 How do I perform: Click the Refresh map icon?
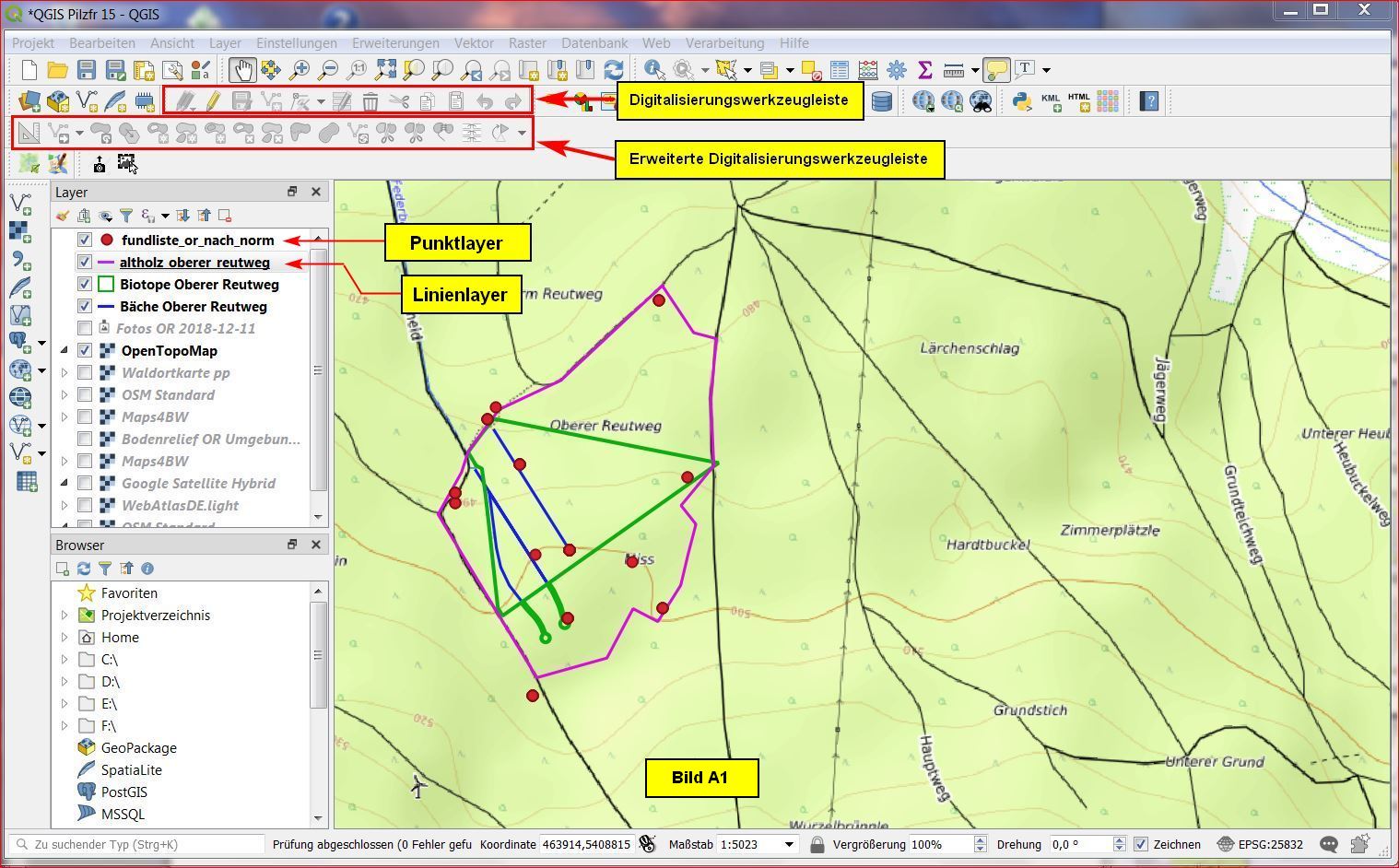click(613, 70)
